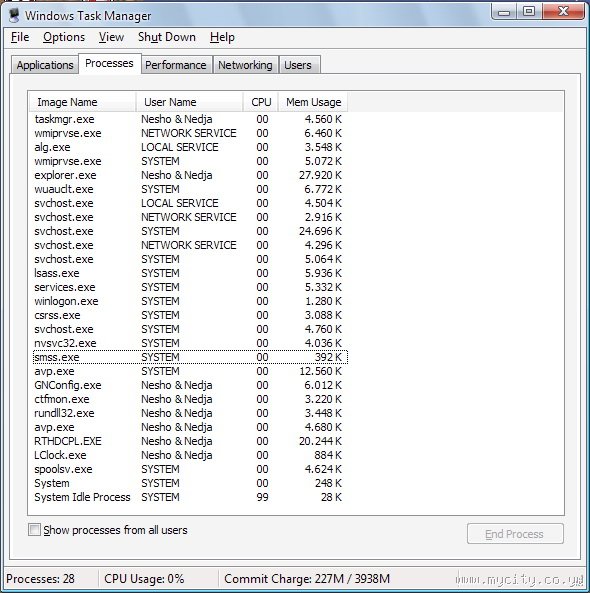The image size is (590, 593).
Task: Select the winlogon.exe process
Action: [x=190, y=301]
